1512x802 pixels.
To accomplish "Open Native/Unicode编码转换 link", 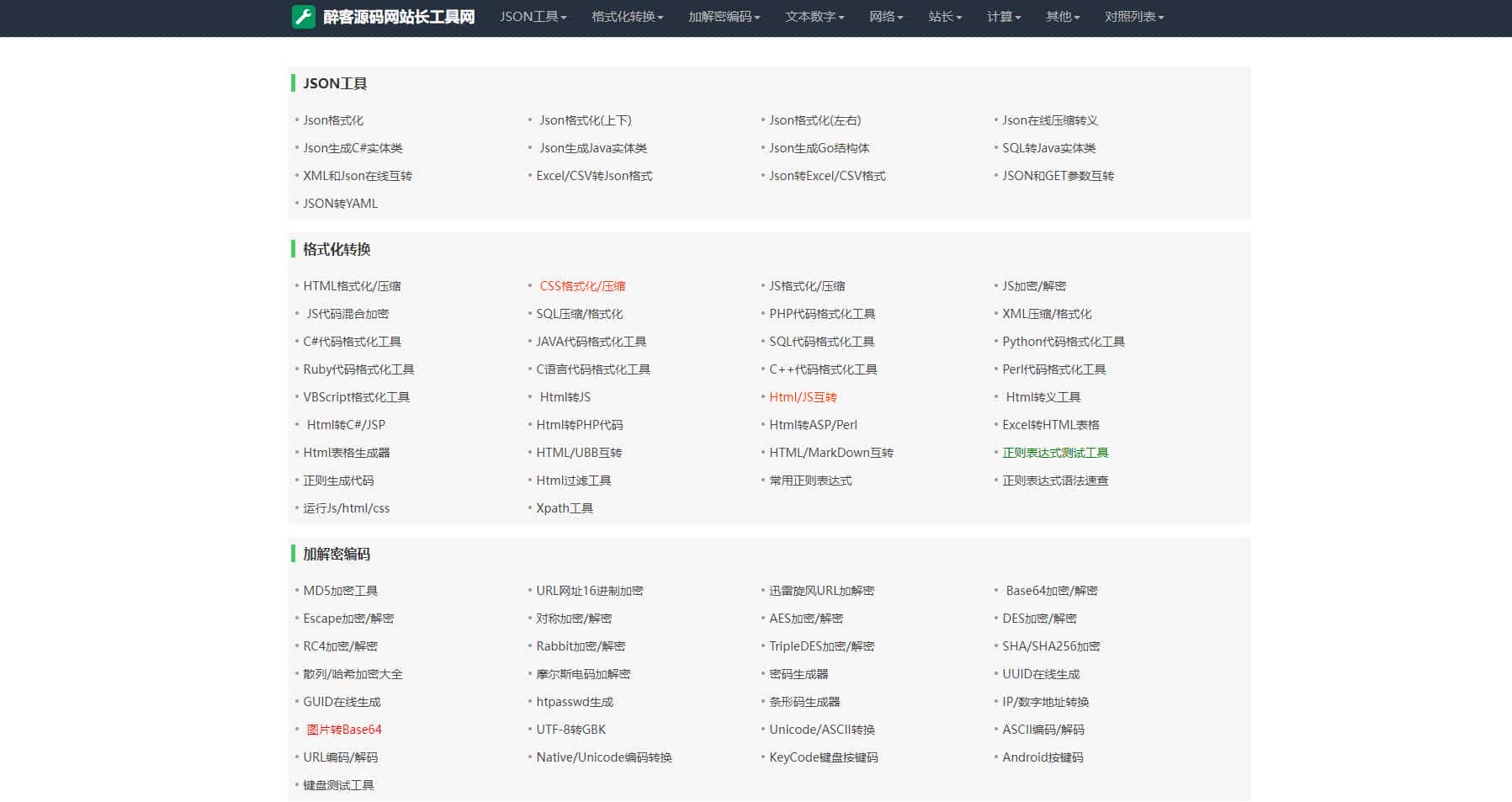I will (x=604, y=757).
